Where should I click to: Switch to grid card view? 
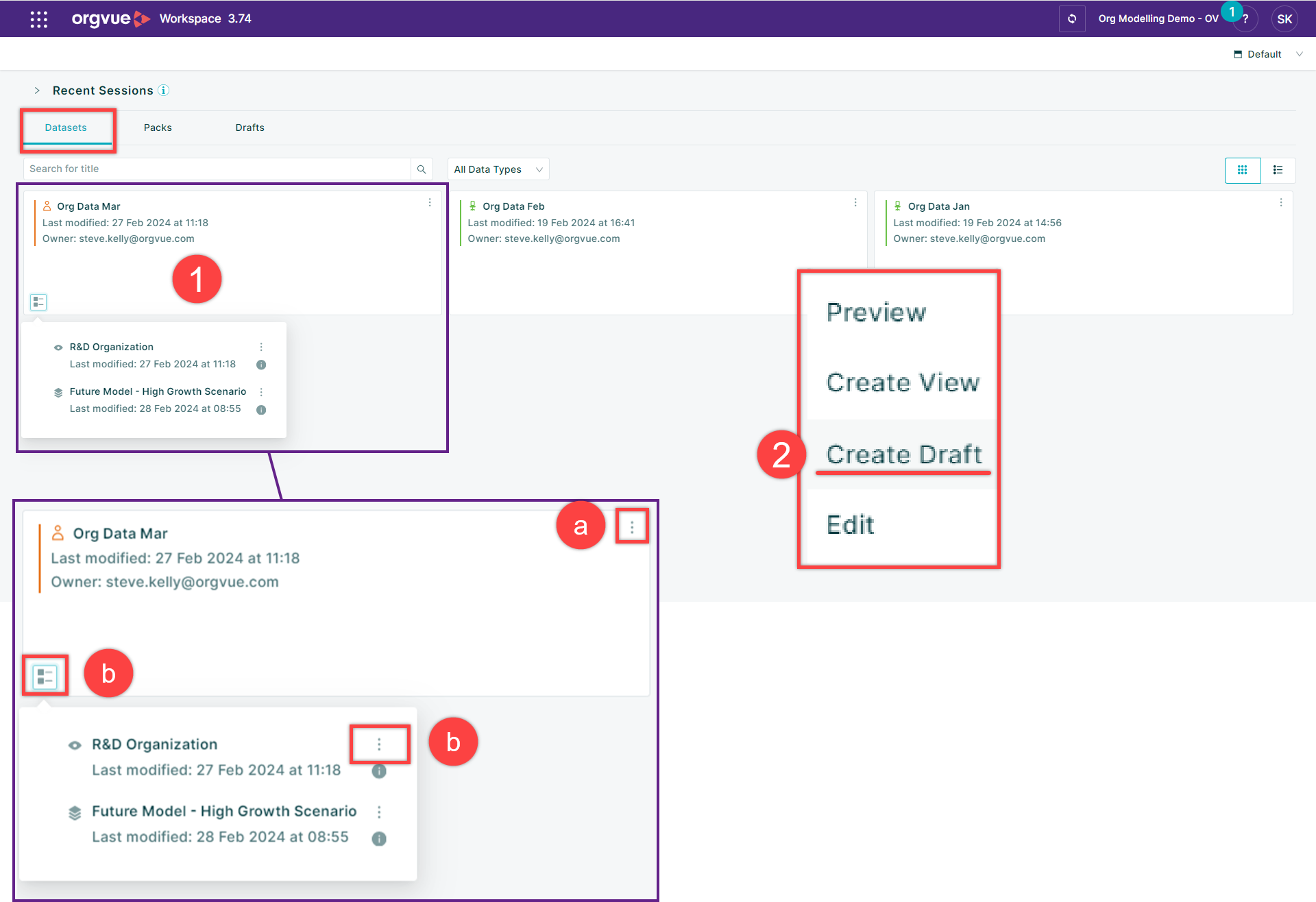tap(1242, 170)
